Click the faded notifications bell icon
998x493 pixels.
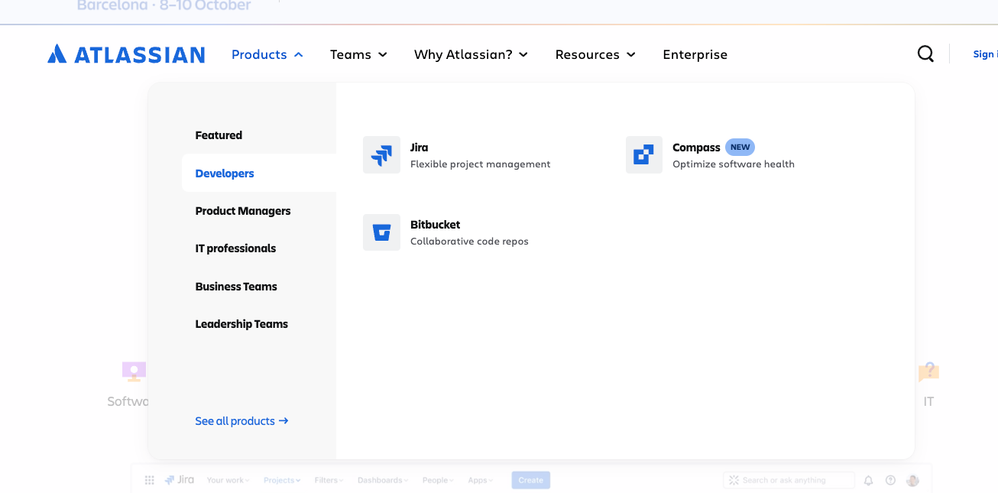(868, 480)
